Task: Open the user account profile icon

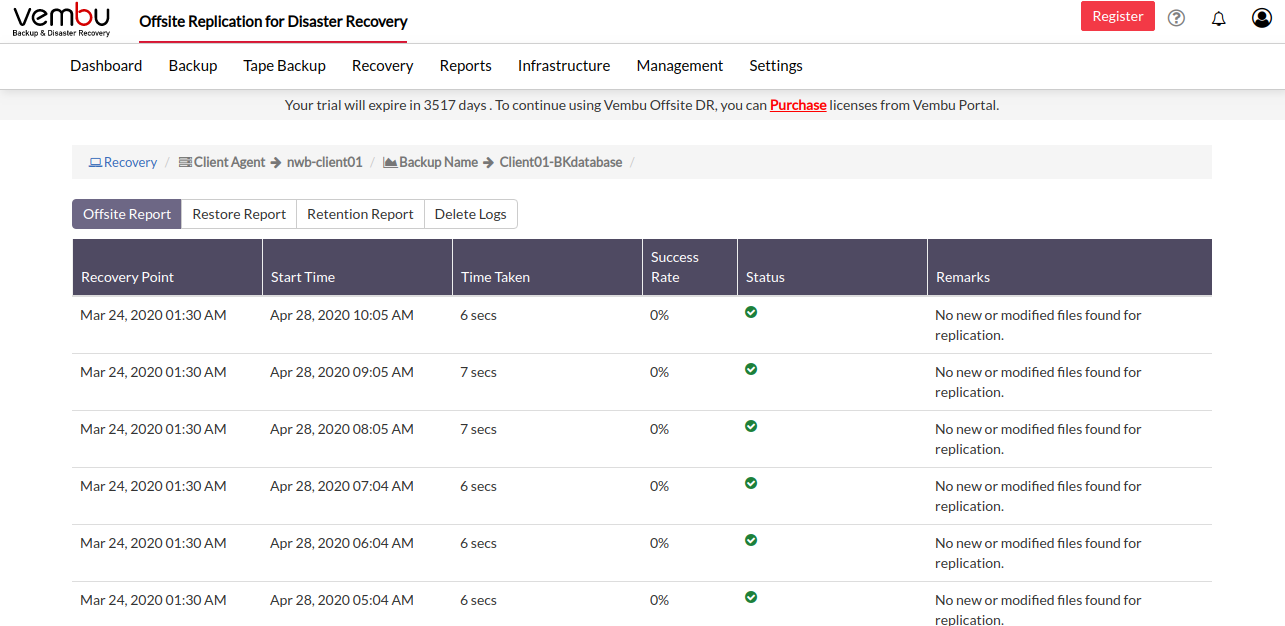Action: click(1262, 17)
